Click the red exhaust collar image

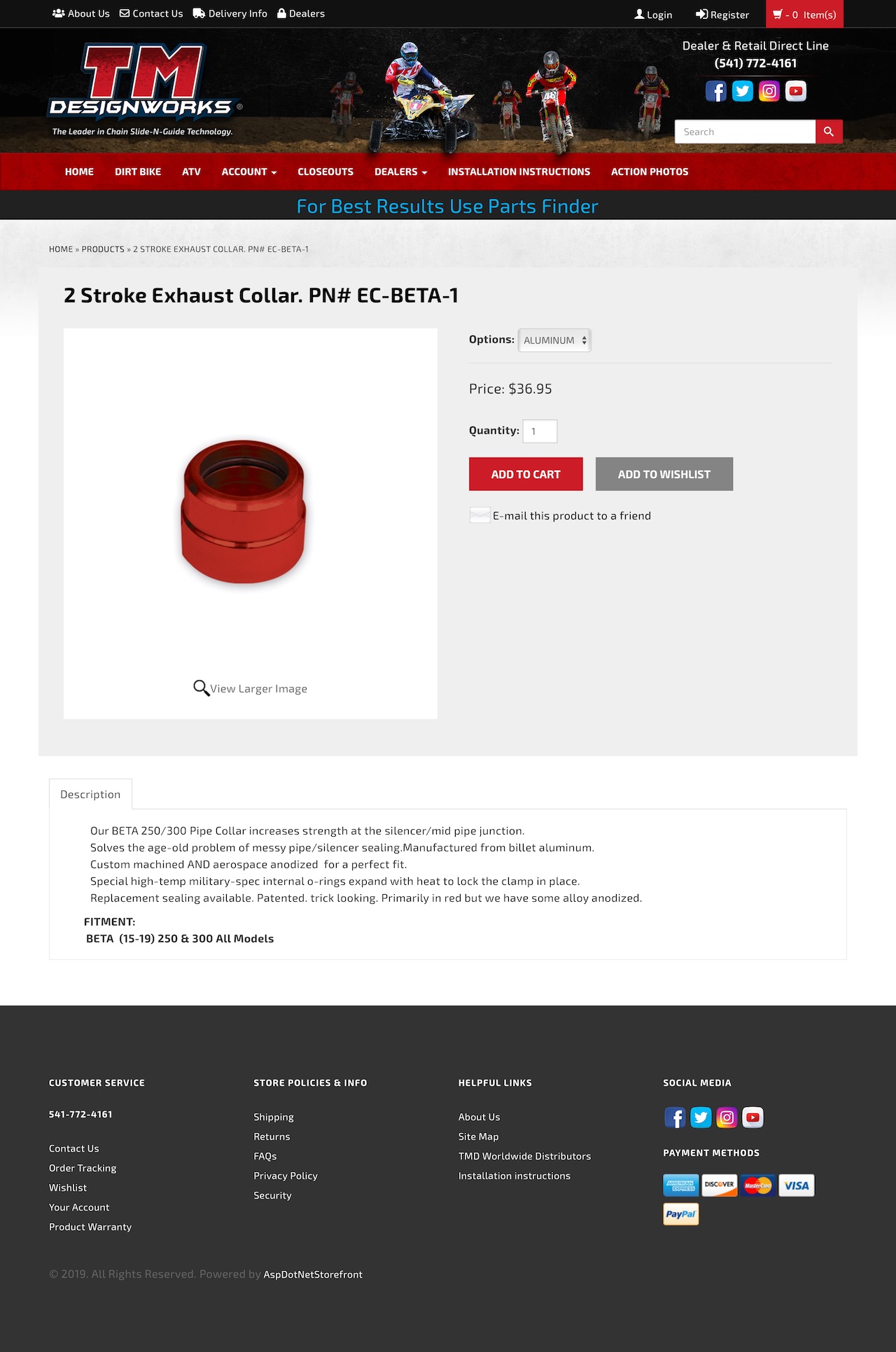click(x=244, y=512)
